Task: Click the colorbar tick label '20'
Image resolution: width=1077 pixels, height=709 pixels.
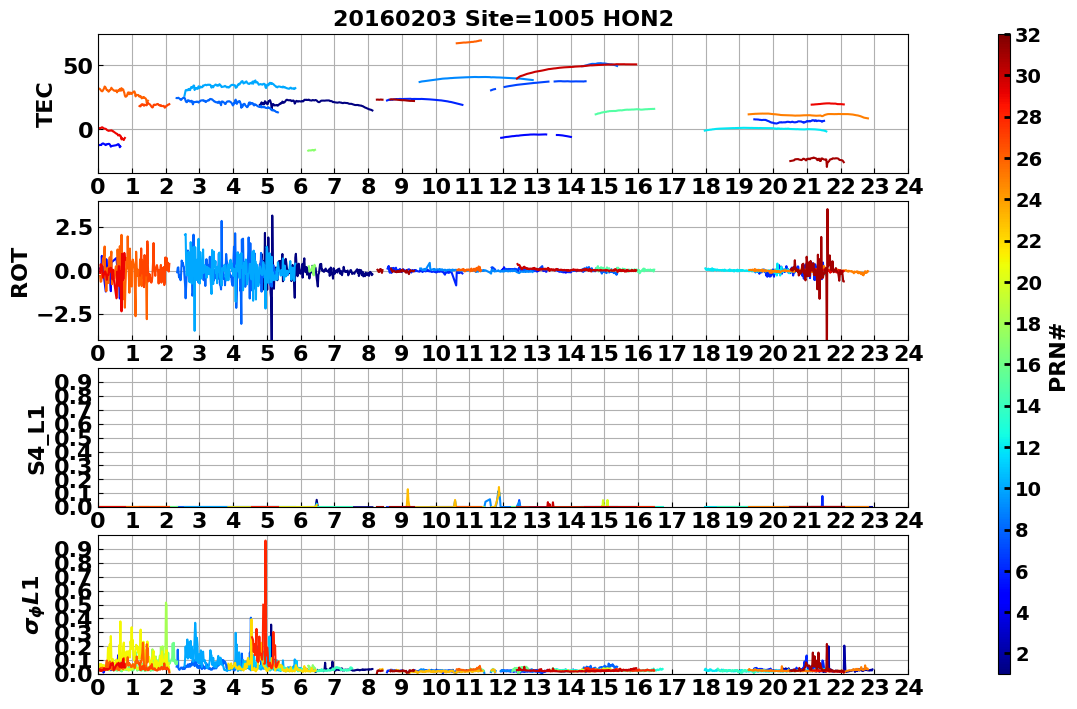Action: click(x=1028, y=282)
